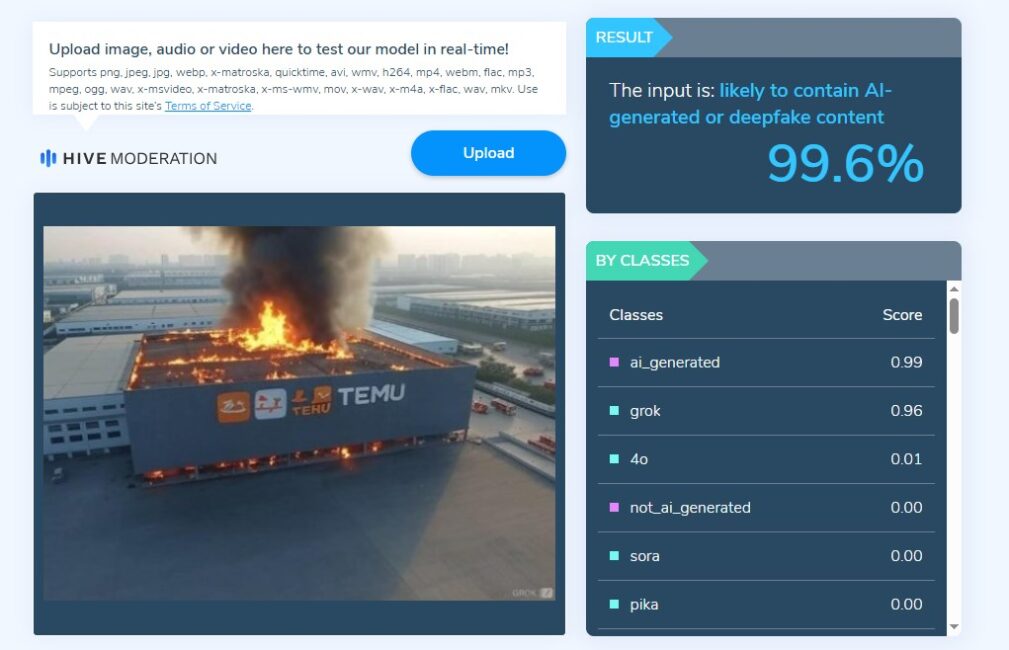Click the sora class cyan marker
The image size is (1009, 650).
[x=615, y=555]
